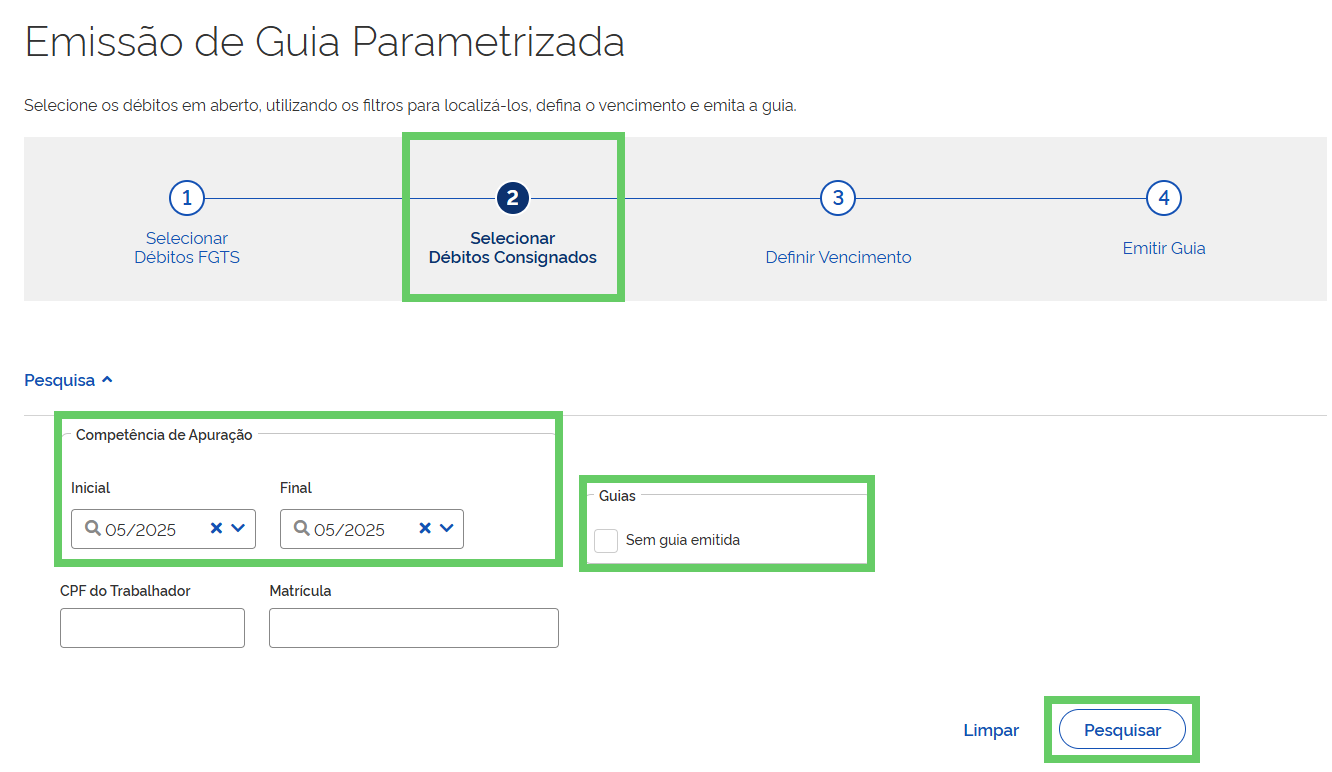Click the Matrícula label
The width and height of the screenshot is (1332, 772).
(300, 591)
